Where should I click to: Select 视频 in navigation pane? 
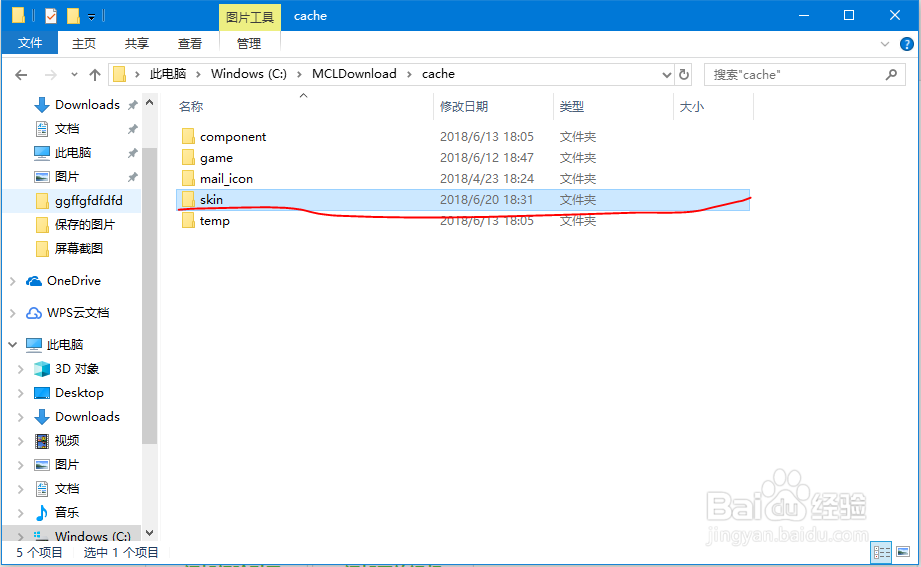[x=66, y=441]
